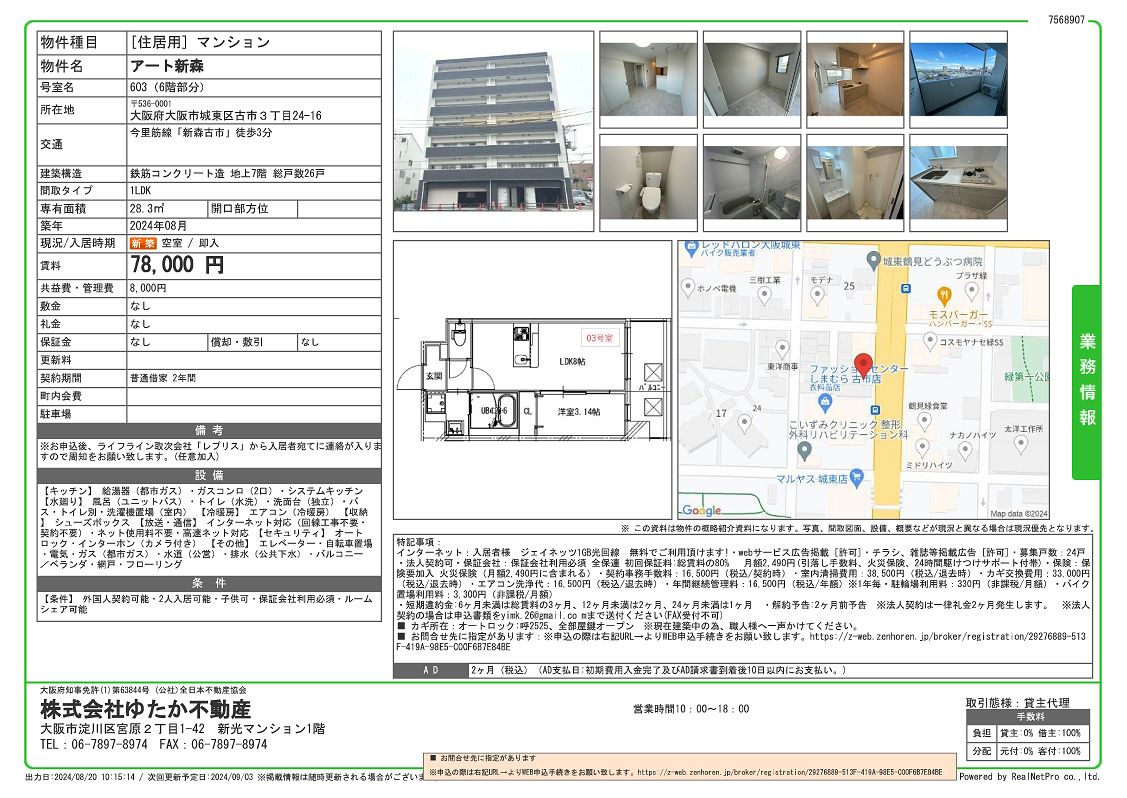Open the balcony city view photo

(958, 79)
